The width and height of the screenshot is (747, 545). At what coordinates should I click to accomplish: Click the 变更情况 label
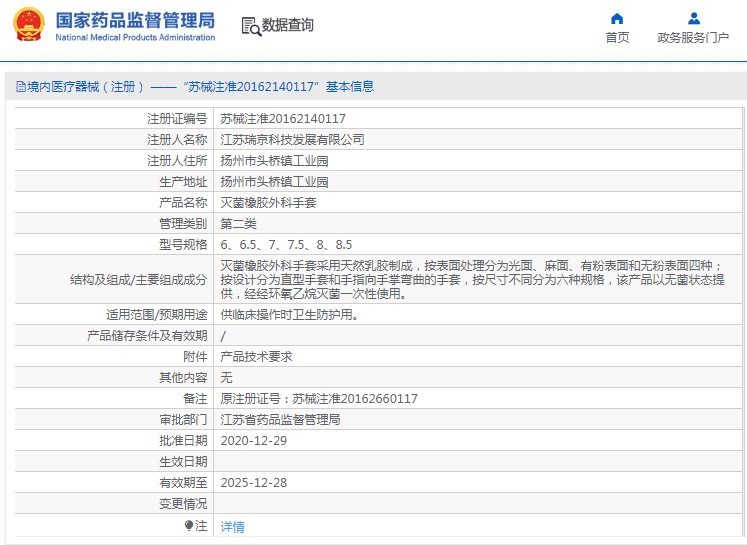[183, 504]
